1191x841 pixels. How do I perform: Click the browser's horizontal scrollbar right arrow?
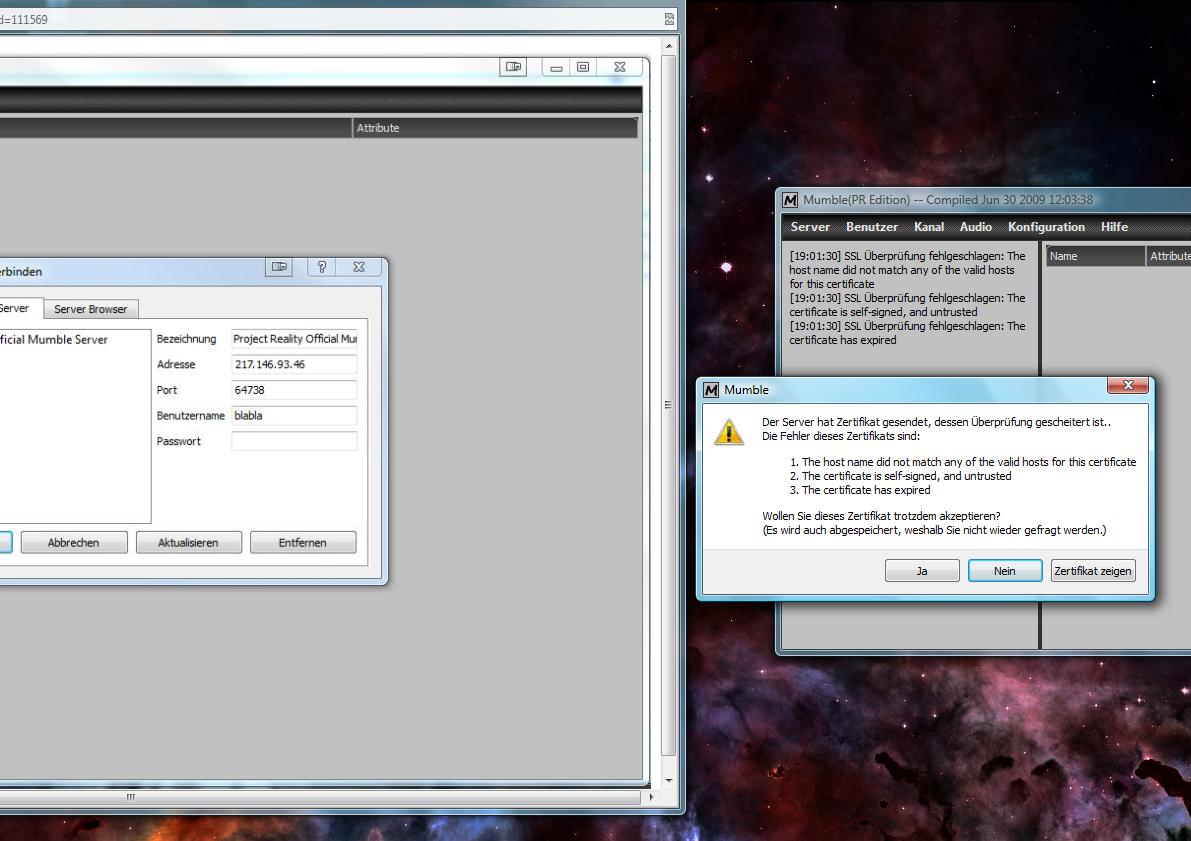(x=651, y=797)
